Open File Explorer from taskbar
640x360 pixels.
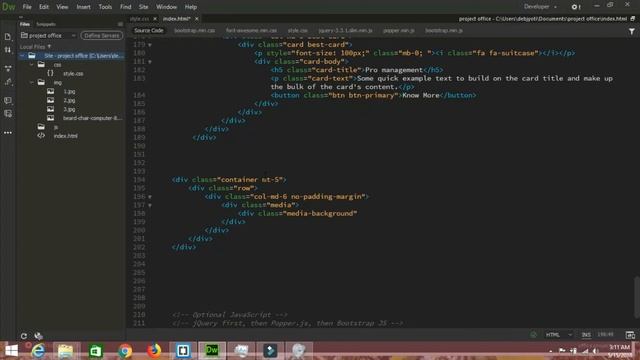[x=66, y=351]
